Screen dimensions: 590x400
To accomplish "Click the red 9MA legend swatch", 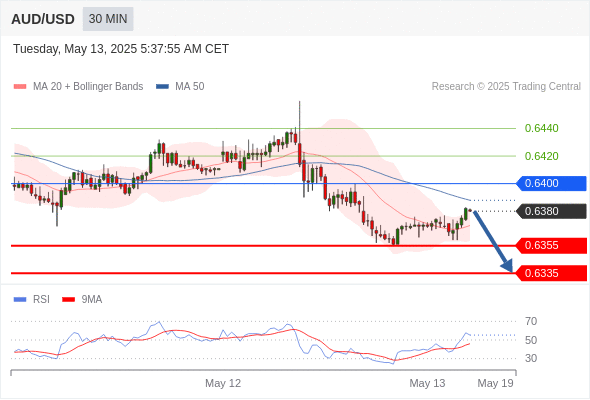I will [x=68, y=300].
